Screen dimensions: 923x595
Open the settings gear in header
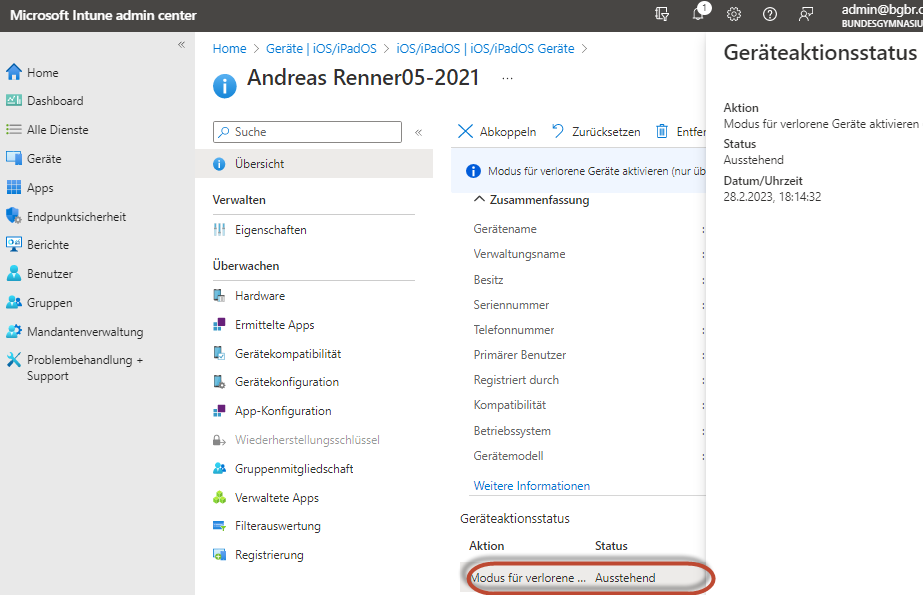point(734,14)
